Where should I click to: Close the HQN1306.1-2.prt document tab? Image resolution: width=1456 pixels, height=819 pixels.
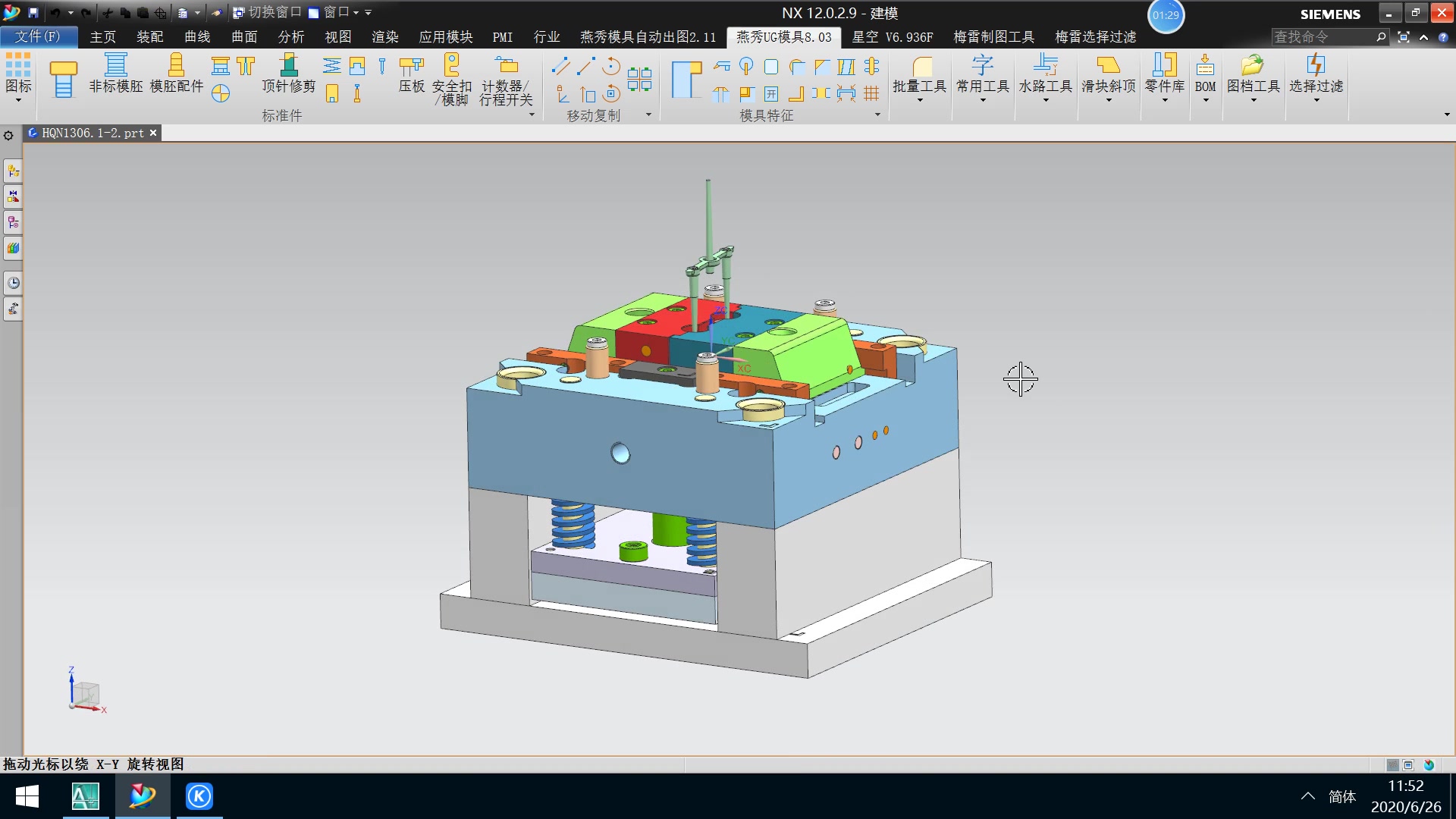coord(153,133)
